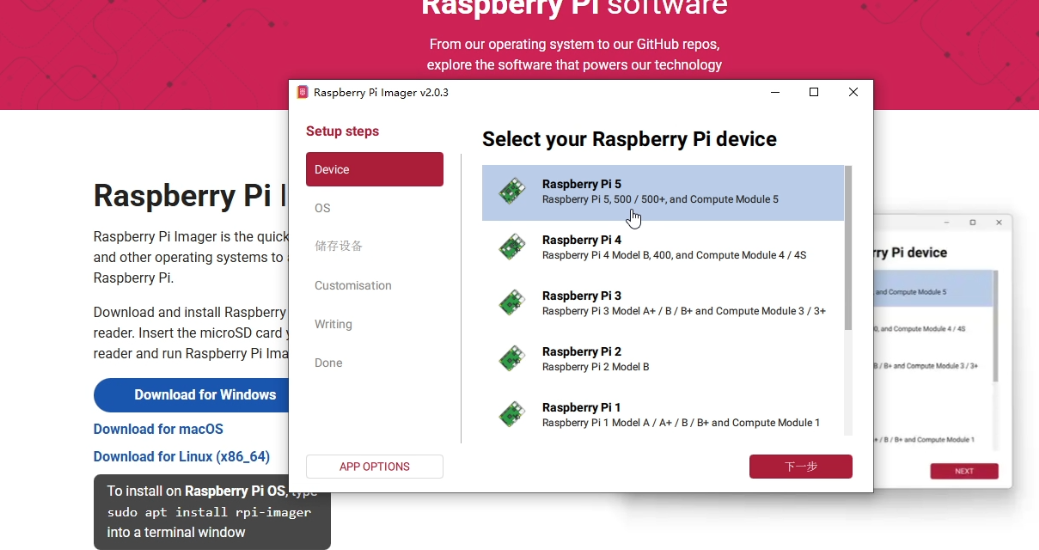Click the Setup steps heading
The image size is (1039, 550).
point(343,131)
